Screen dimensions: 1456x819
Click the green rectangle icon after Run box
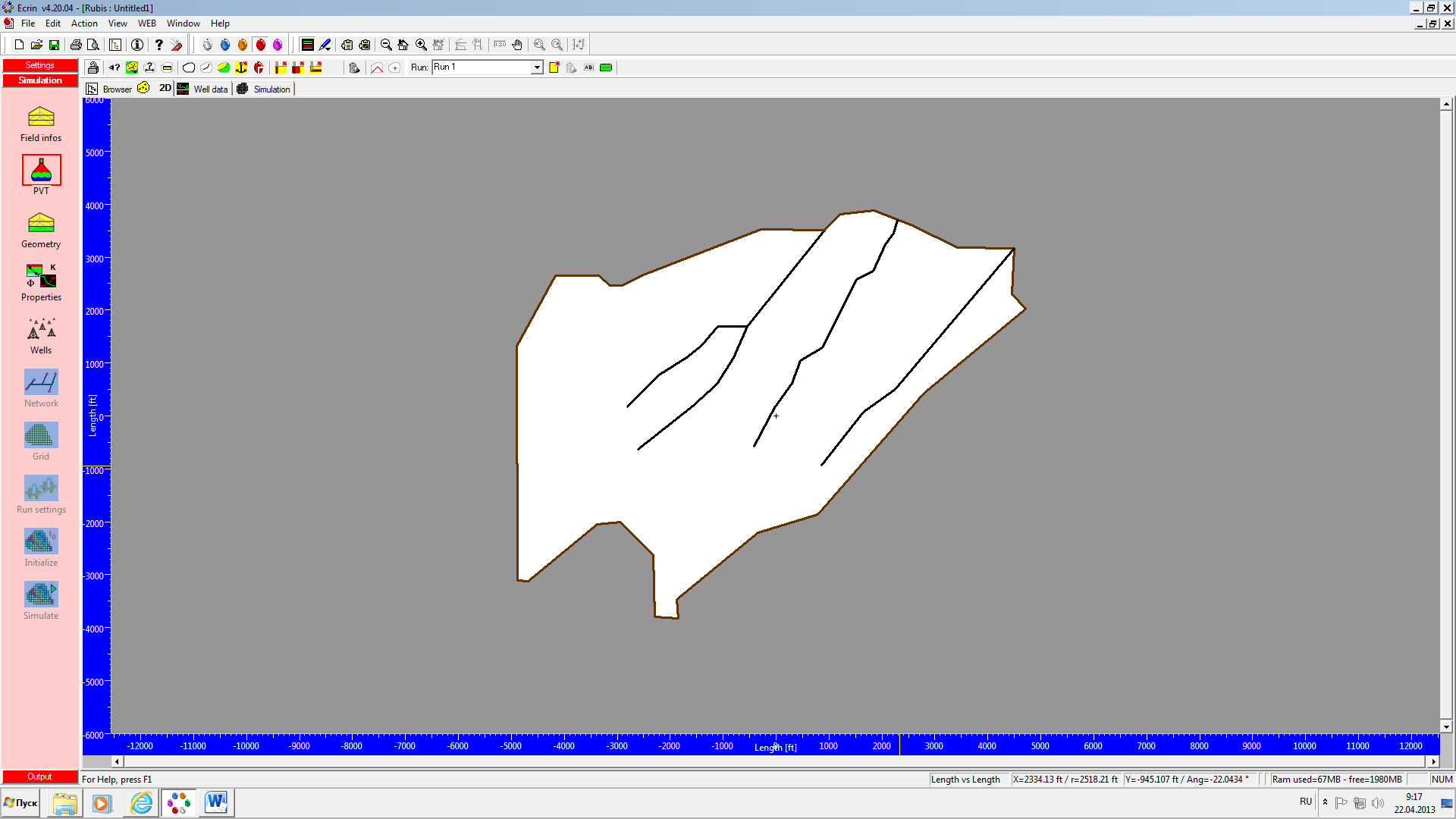click(606, 67)
